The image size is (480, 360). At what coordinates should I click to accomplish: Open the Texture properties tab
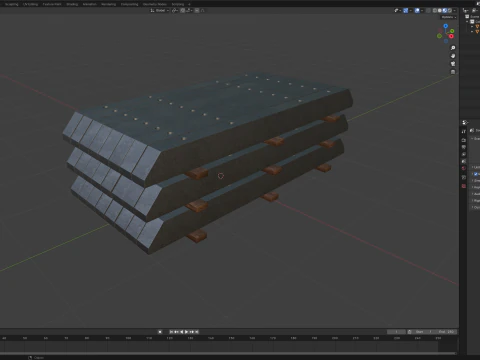[464, 186]
